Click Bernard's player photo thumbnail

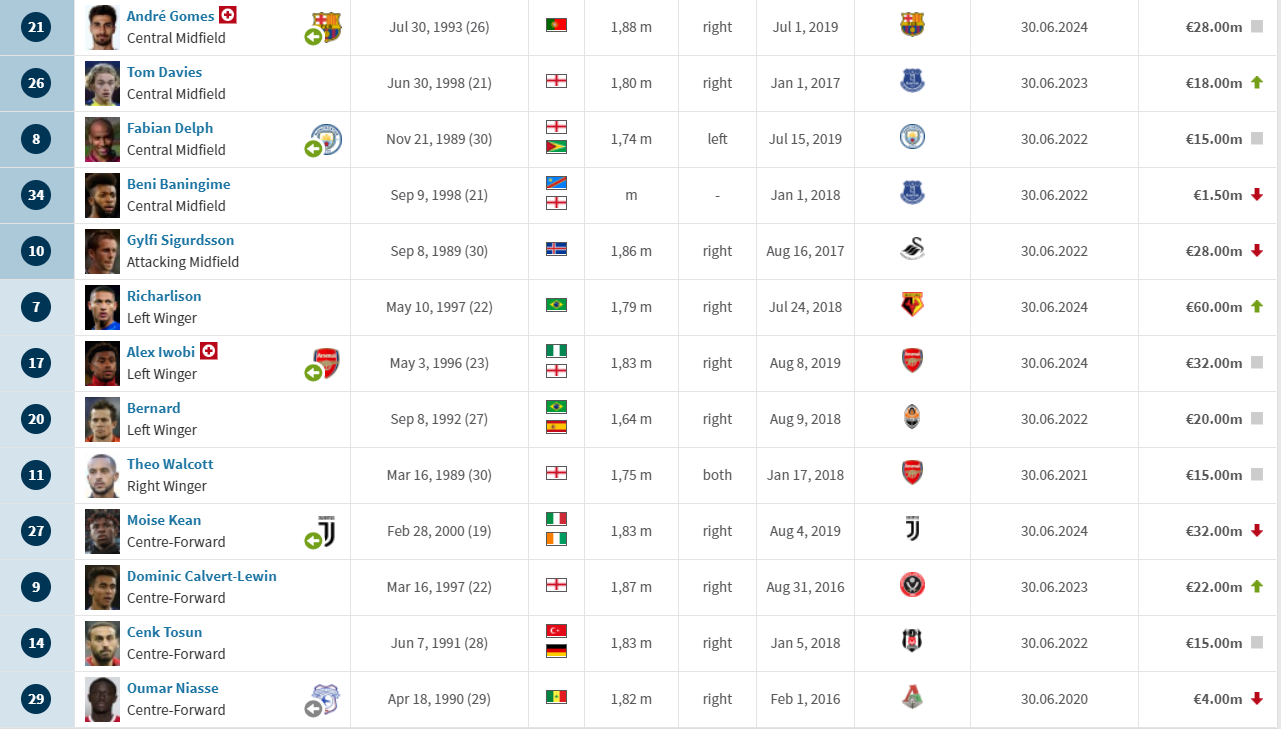point(103,419)
